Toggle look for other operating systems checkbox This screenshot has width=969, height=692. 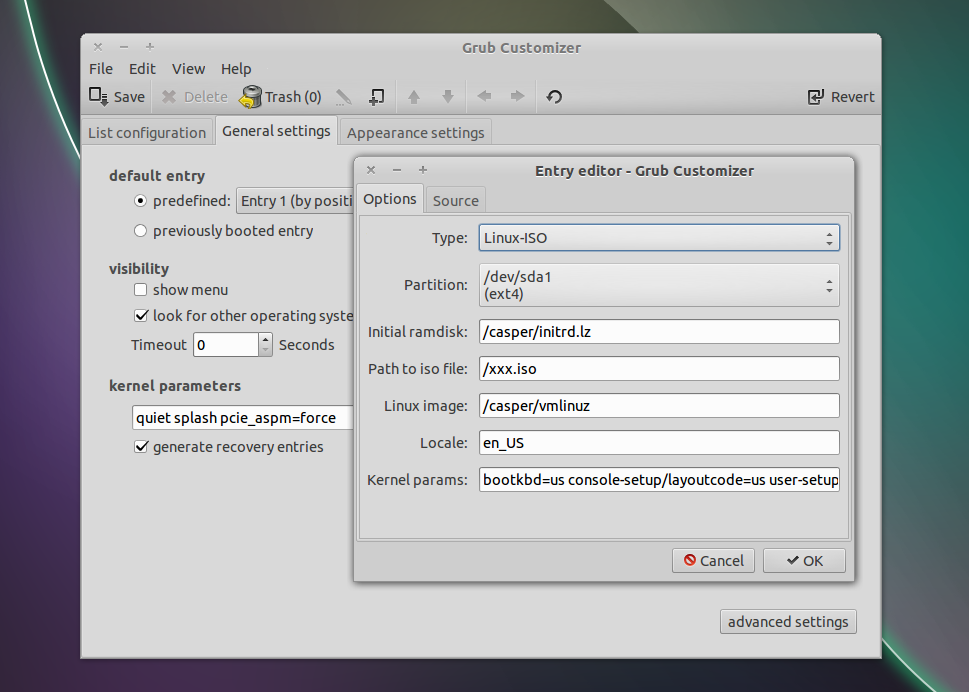click(140, 316)
